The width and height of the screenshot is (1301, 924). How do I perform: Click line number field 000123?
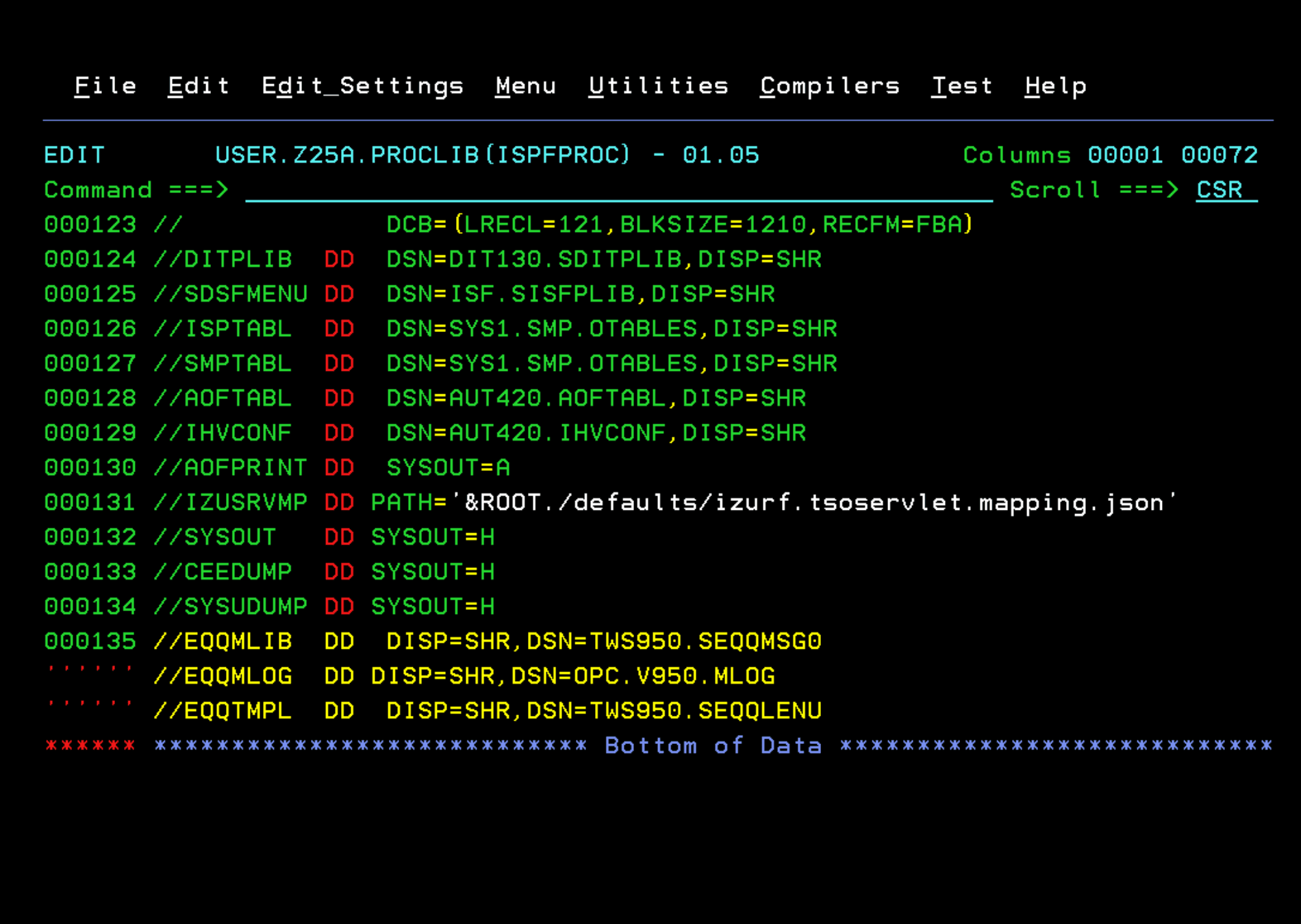90,224
